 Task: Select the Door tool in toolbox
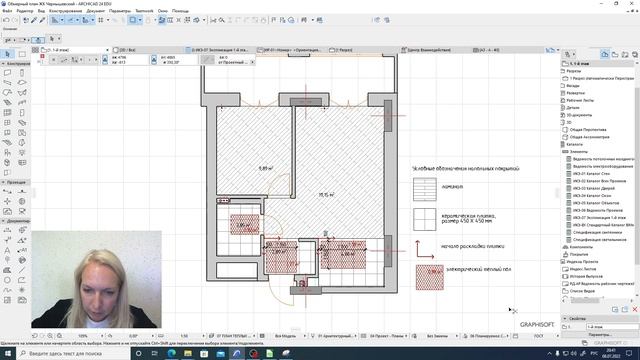(22, 113)
